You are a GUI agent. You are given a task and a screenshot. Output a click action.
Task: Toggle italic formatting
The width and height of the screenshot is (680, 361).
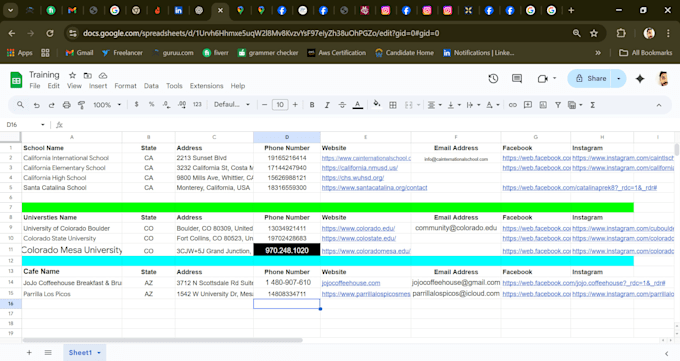(x=327, y=105)
